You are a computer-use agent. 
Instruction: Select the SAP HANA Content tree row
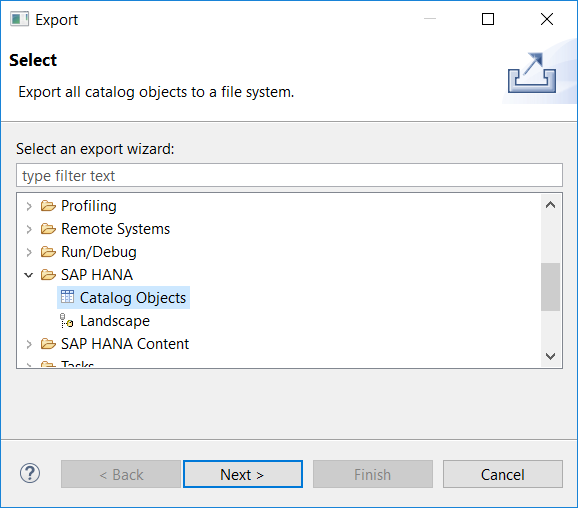click(125, 344)
